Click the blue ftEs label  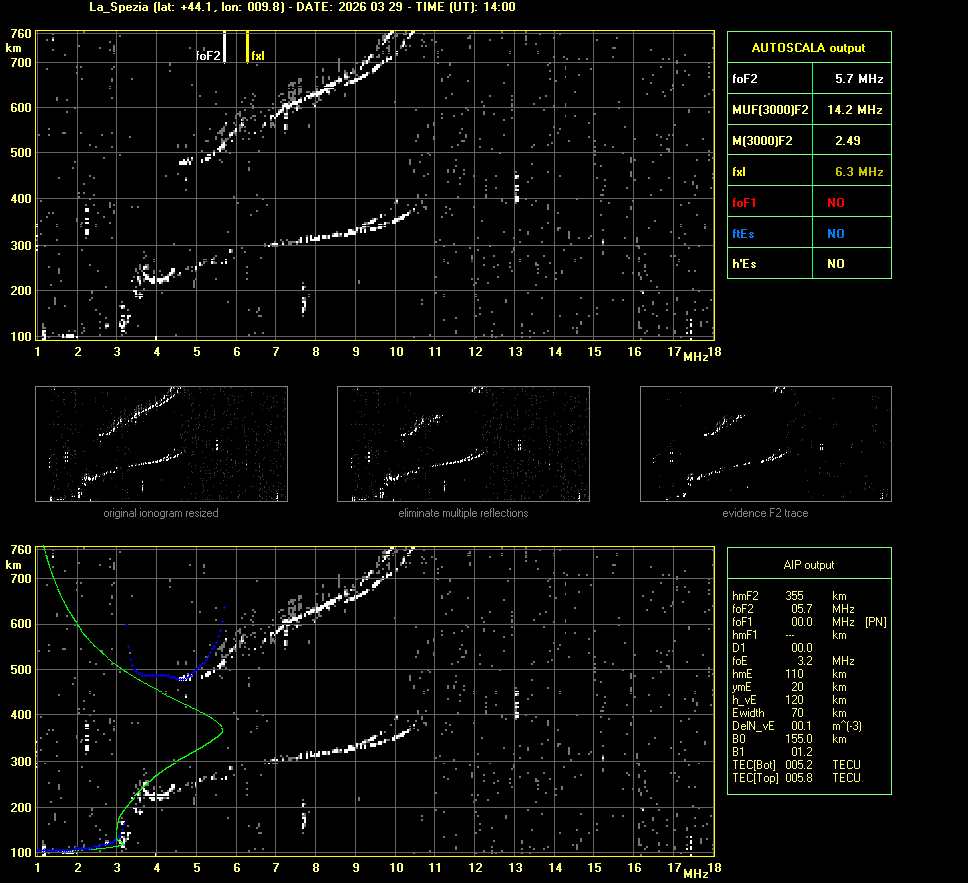tap(744, 233)
